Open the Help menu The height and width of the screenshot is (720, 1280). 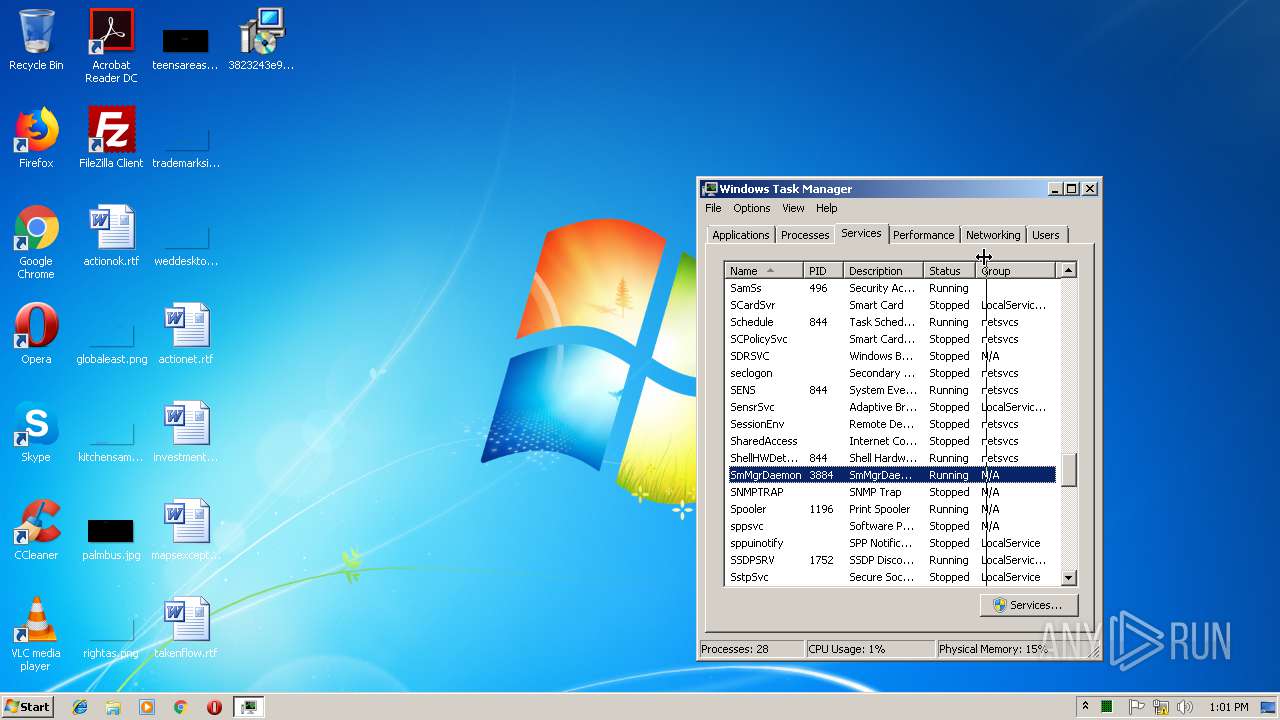coord(826,208)
